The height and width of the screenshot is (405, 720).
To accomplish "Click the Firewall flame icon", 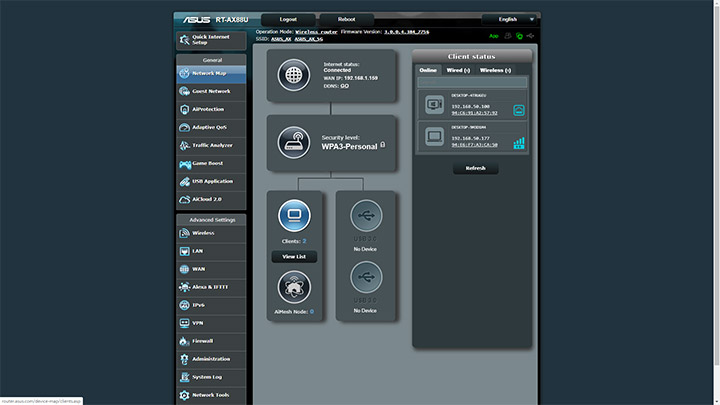I will (x=185, y=341).
